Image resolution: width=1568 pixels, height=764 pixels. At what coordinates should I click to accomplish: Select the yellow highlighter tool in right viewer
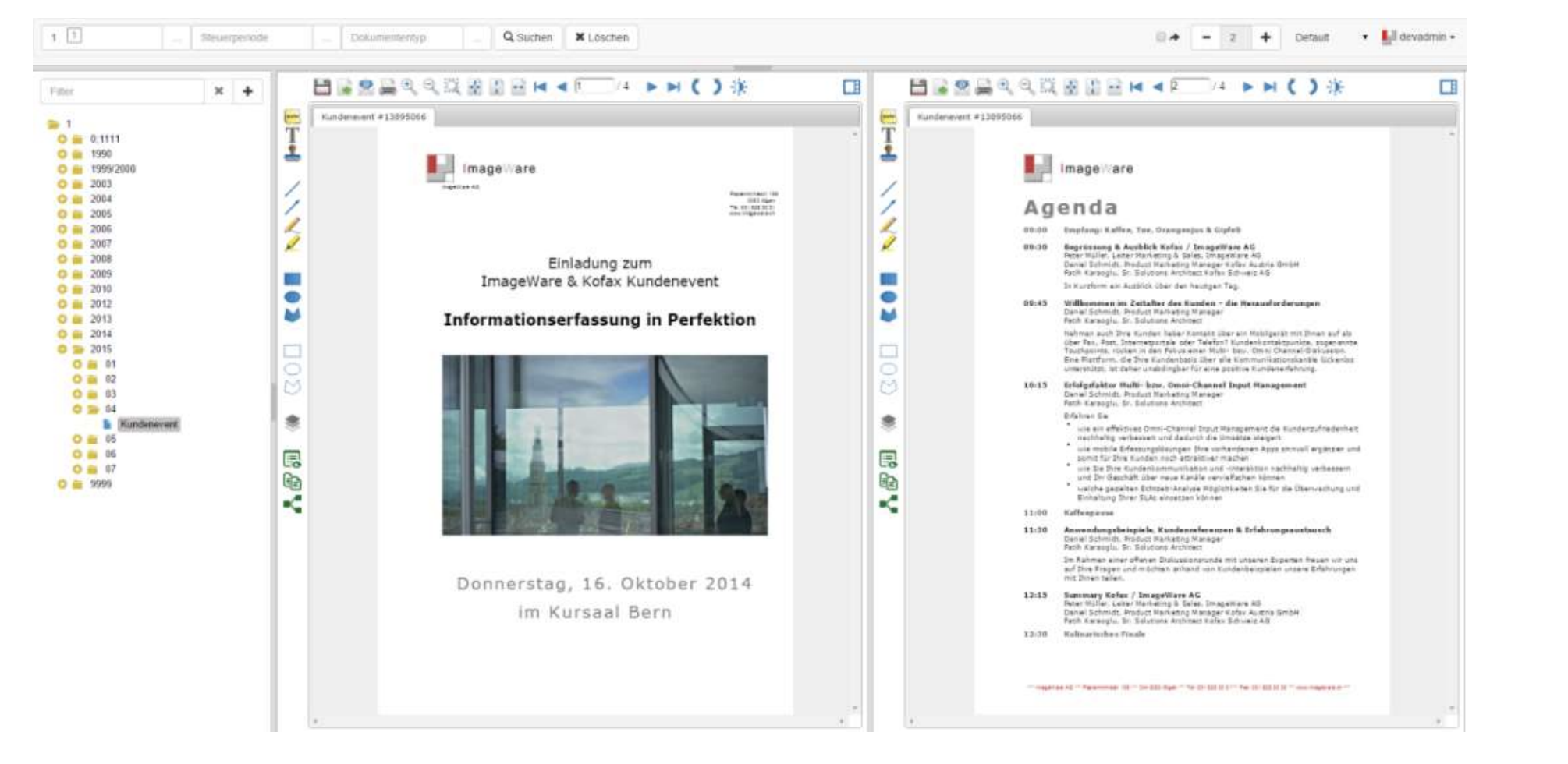[889, 244]
